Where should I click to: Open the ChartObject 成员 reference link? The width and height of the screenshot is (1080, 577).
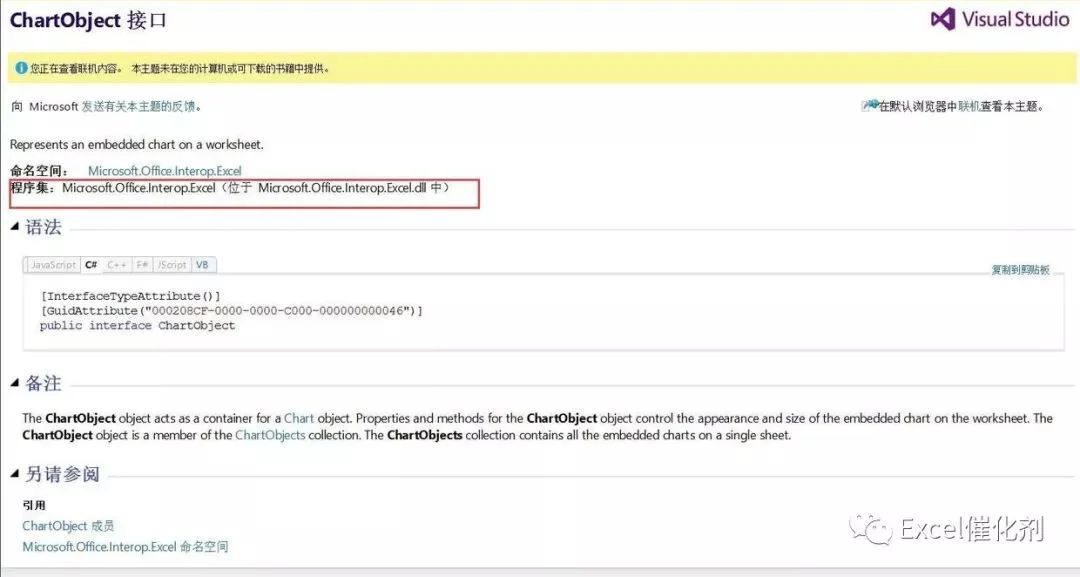68,526
